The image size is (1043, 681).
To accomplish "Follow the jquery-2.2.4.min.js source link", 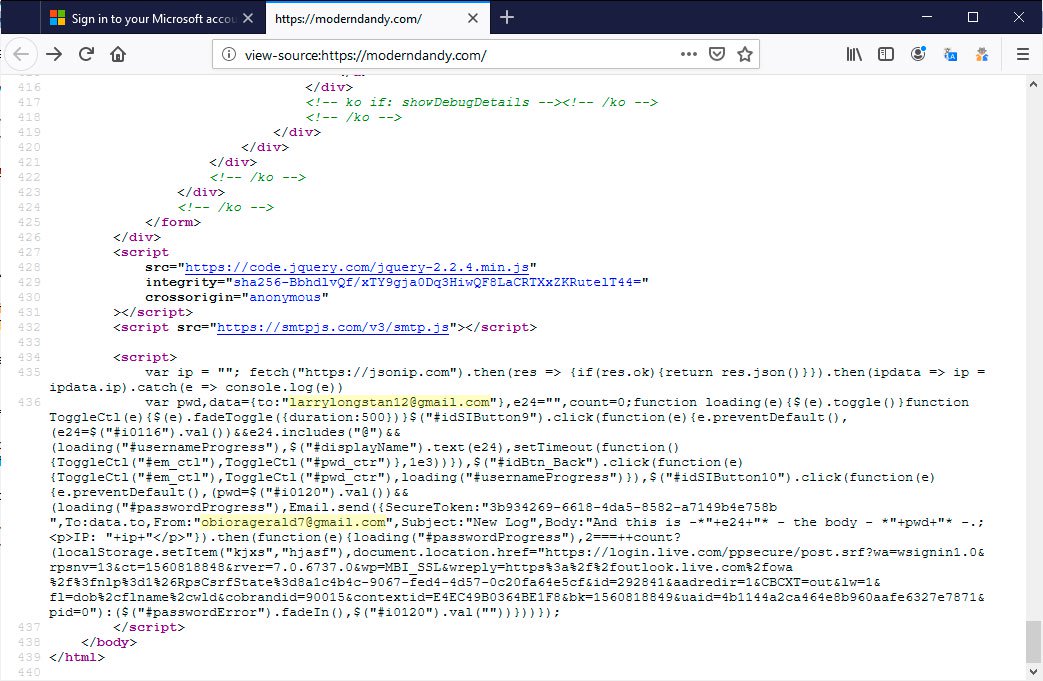I will pyautogui.click(x=357, y=267).
